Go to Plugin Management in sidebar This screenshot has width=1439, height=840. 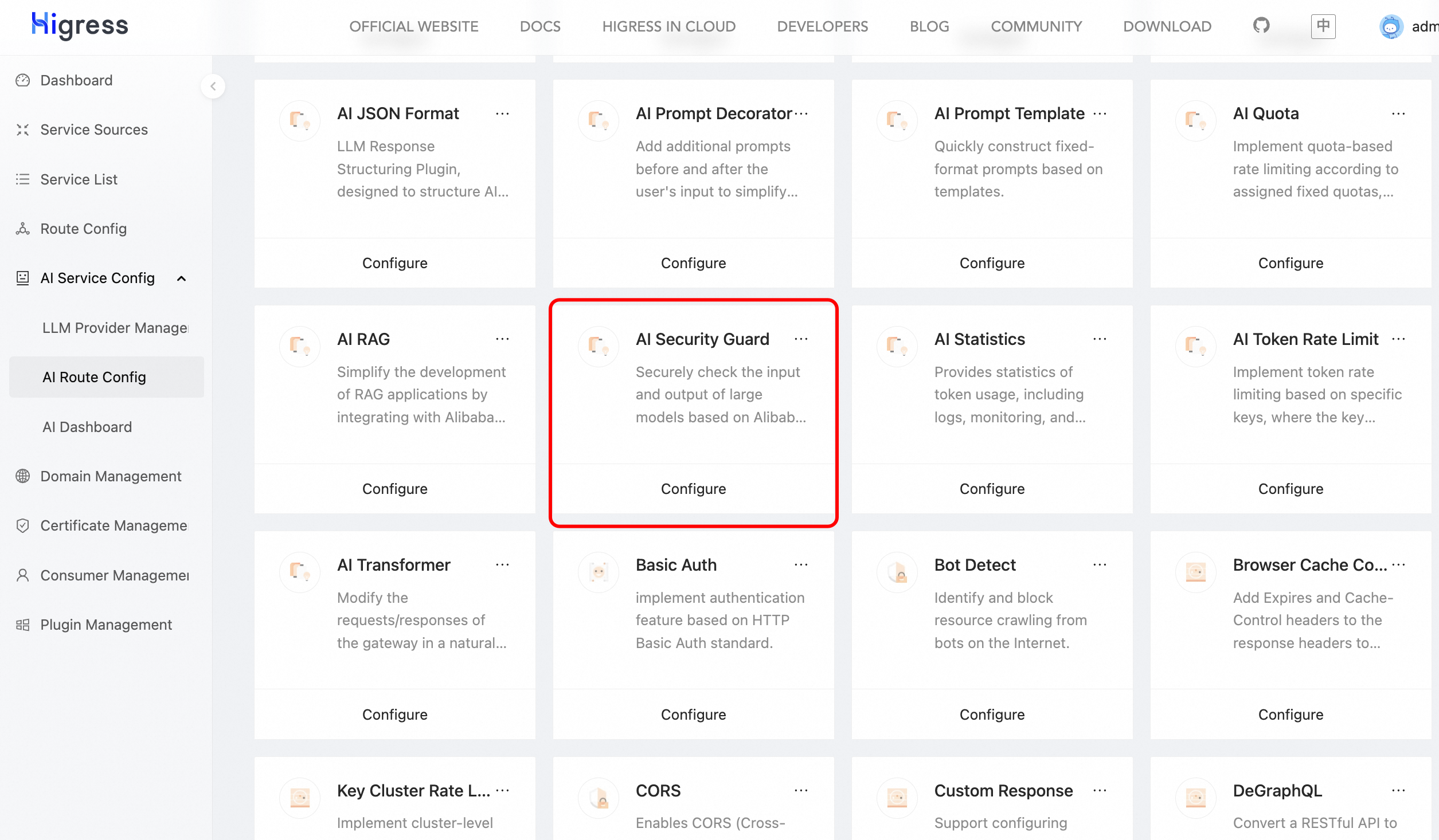tap(106, 625)
